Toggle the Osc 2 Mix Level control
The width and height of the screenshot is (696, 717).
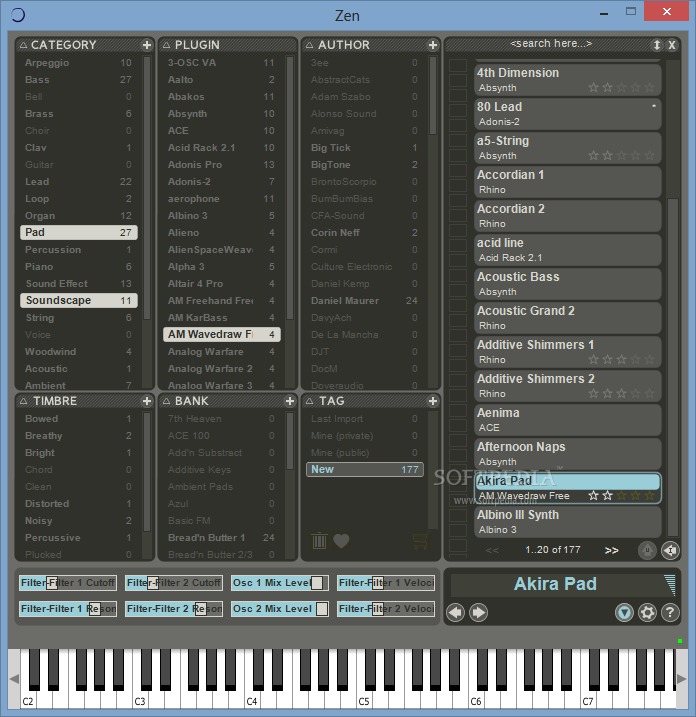coord(279,609)
